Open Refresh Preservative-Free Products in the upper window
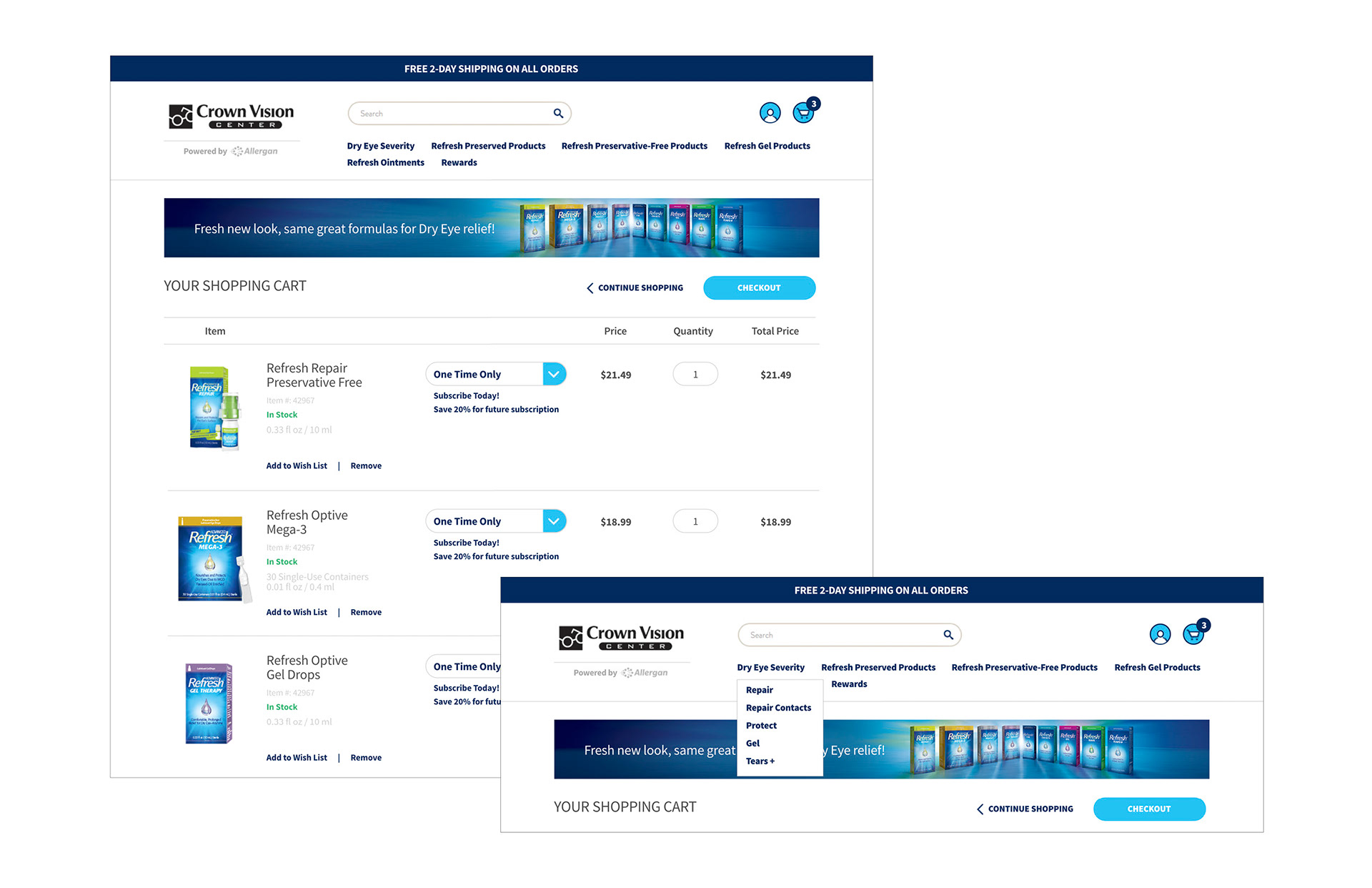Screen dimensions: 1372x888 coord(634,146)
